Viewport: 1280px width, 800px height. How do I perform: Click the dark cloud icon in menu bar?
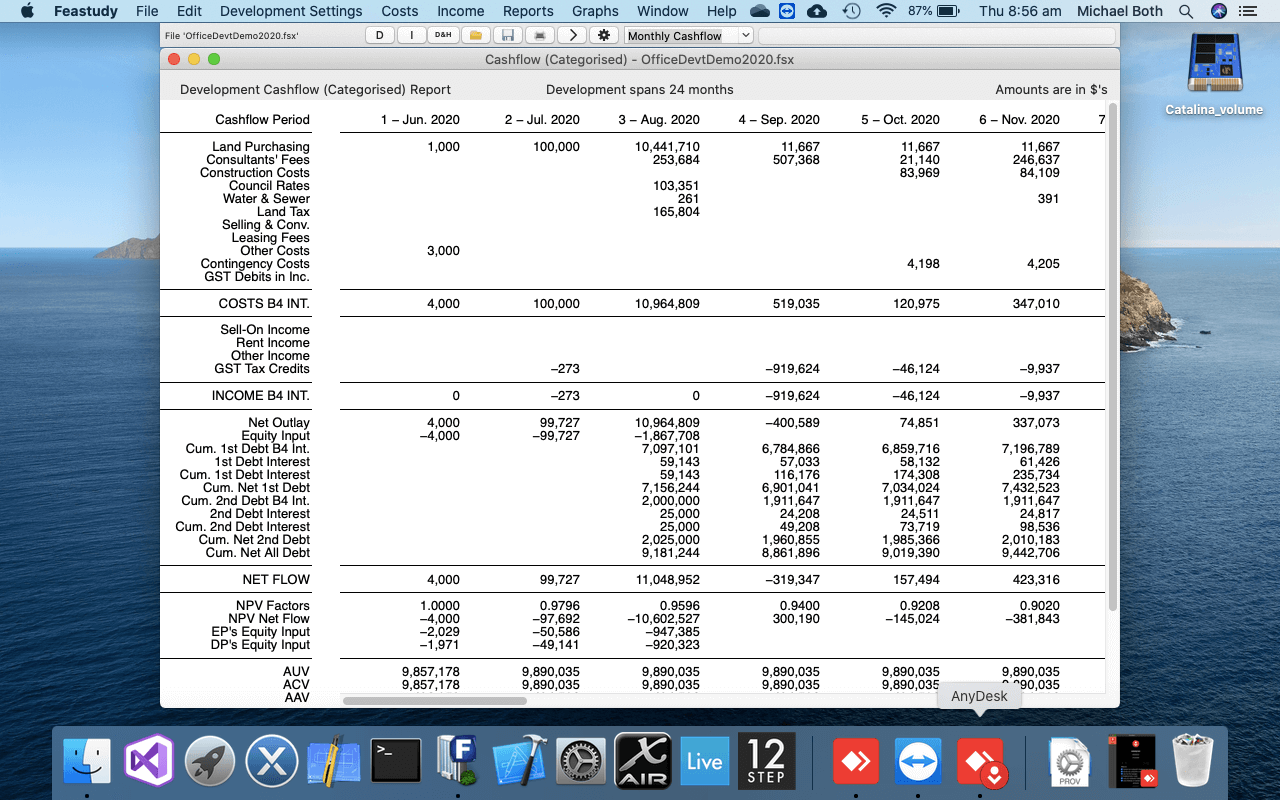tap(760, 11)
